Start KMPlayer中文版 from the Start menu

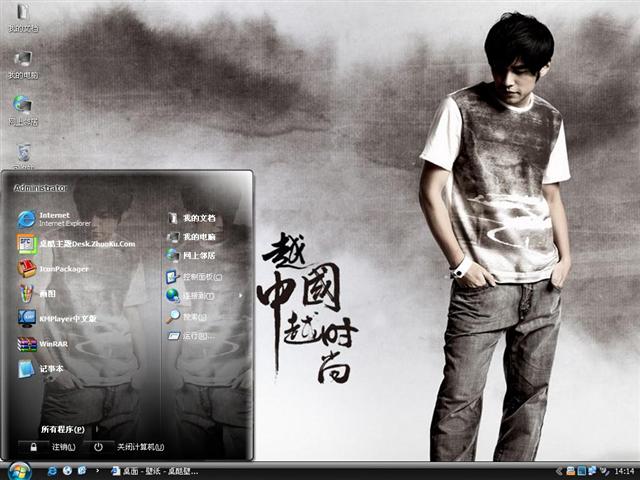coord(57,318)
